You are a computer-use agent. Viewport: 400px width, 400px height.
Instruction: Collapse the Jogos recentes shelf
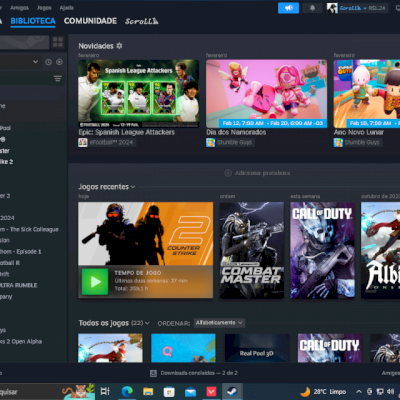[133, 187]
